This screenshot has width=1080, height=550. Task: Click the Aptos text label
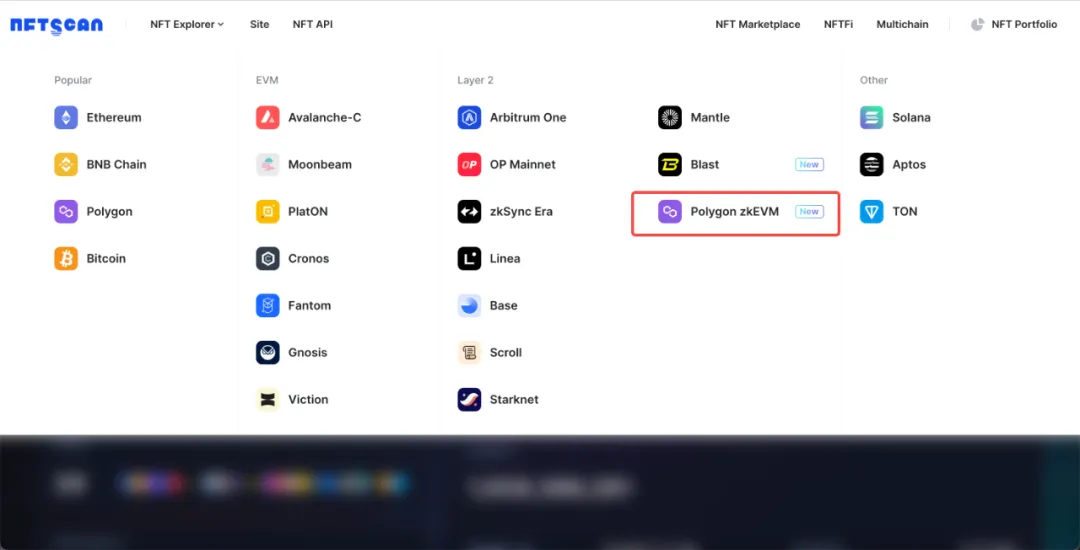[x=909, y=165]
